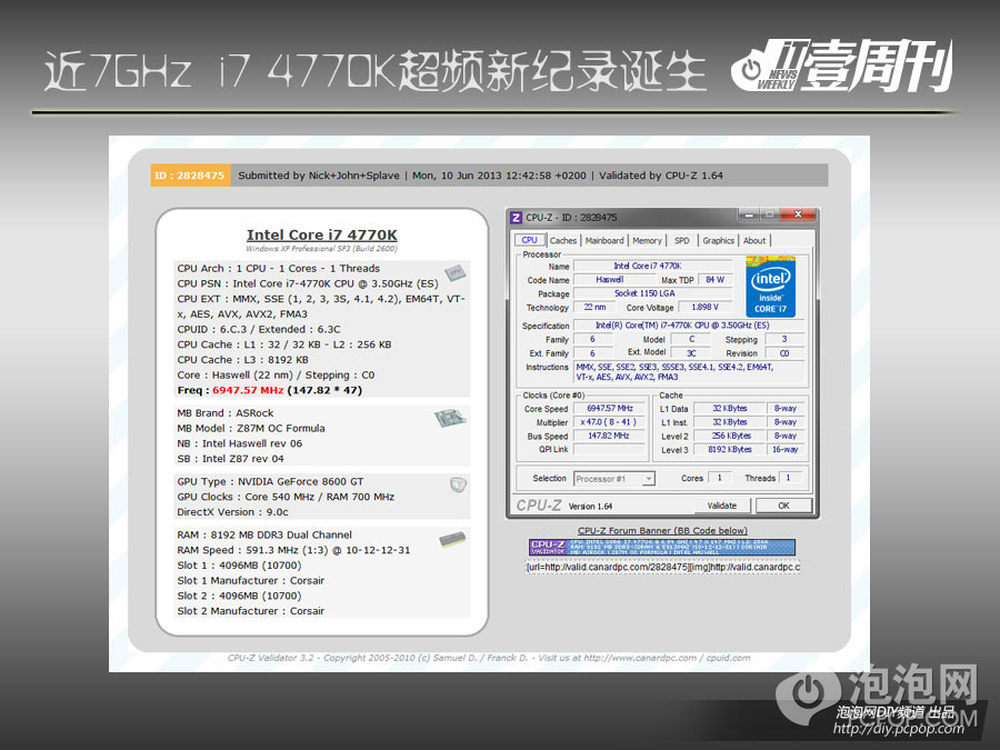Open the Intel Core i7 4770K heading link
Screen dimensions: 1000x750
(x=322, y=235)
